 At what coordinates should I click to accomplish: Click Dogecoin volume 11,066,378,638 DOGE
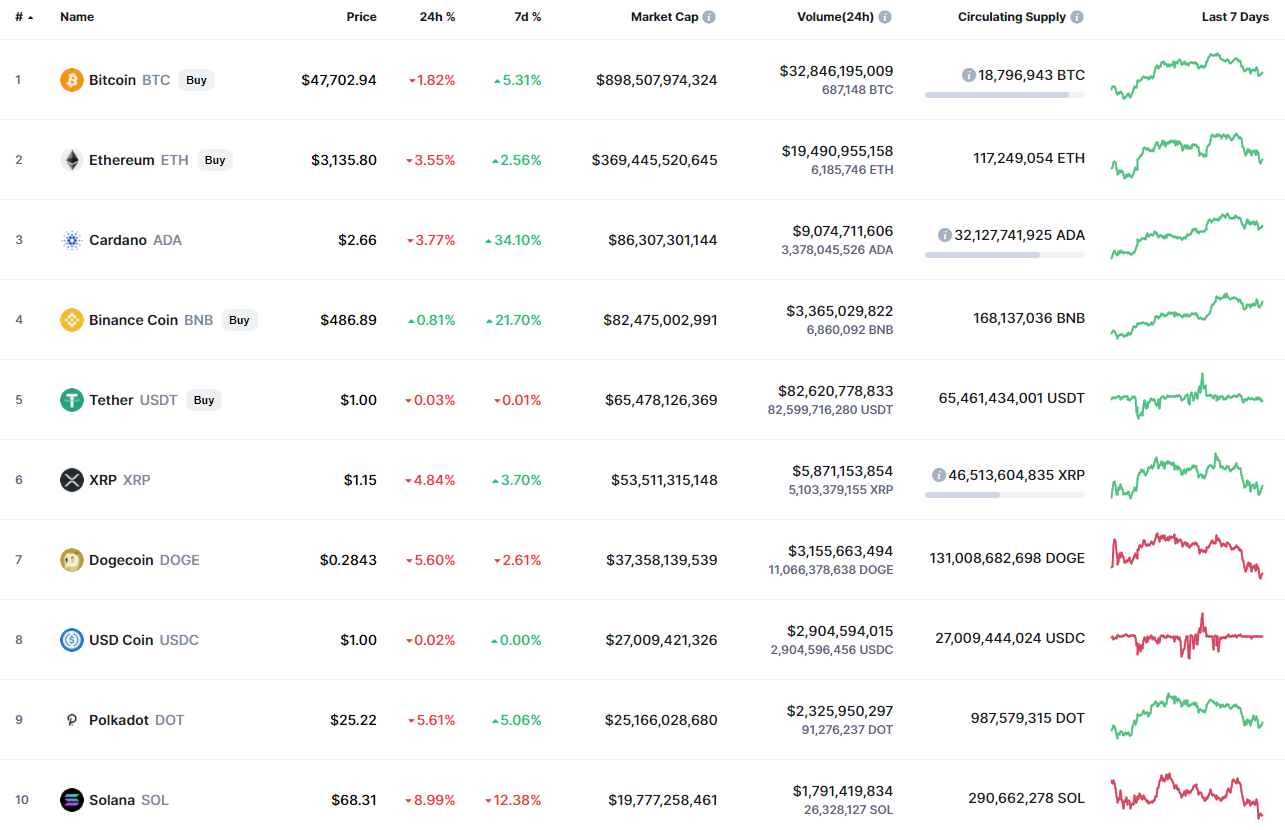[831, 570]
